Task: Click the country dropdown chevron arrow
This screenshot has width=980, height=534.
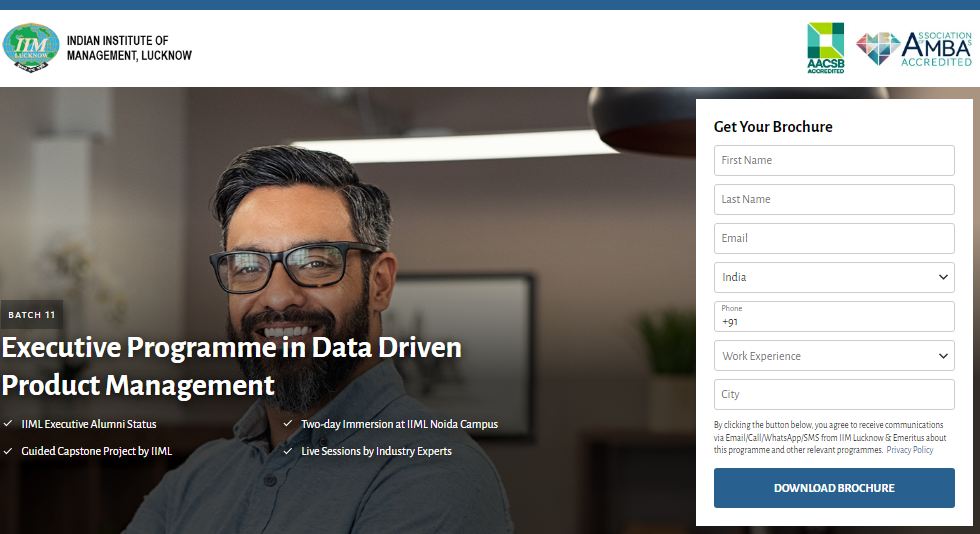Action: tap(943, 277)
